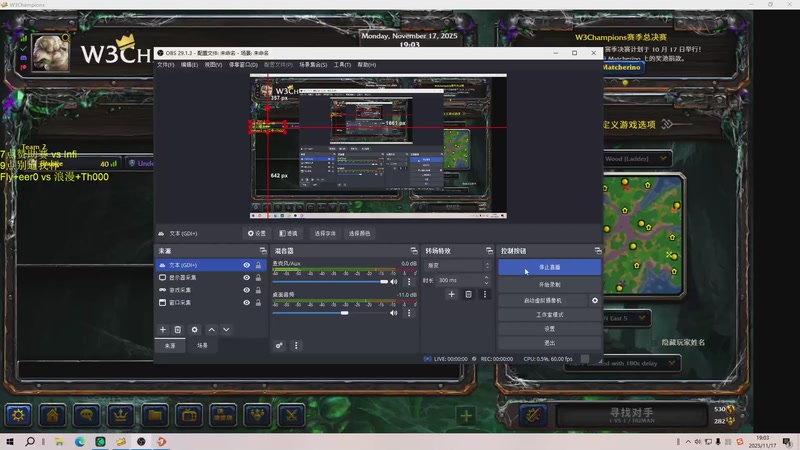Delete selected source with trash icon

pyautogui.click(x=178, y=330)
